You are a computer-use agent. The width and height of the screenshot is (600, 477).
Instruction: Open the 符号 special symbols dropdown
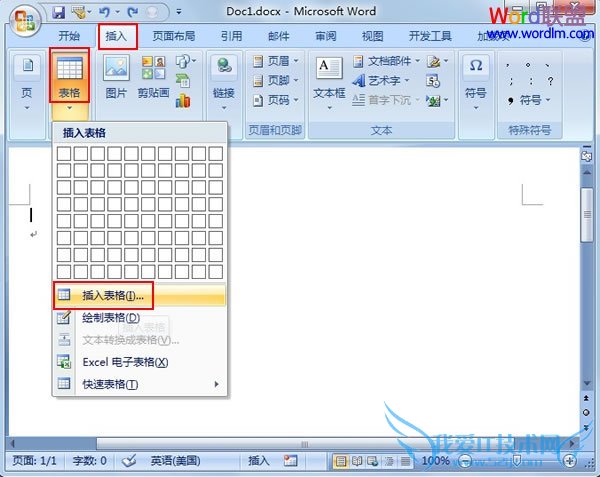529,101
